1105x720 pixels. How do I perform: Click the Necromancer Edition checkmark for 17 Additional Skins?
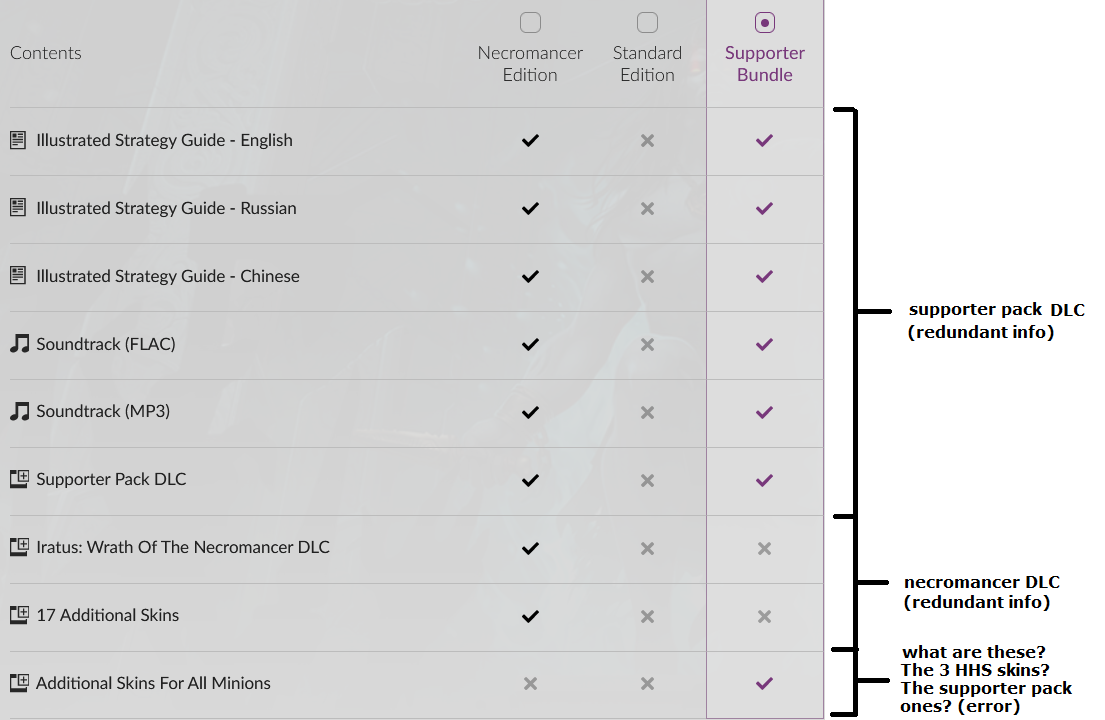[530, 616]
